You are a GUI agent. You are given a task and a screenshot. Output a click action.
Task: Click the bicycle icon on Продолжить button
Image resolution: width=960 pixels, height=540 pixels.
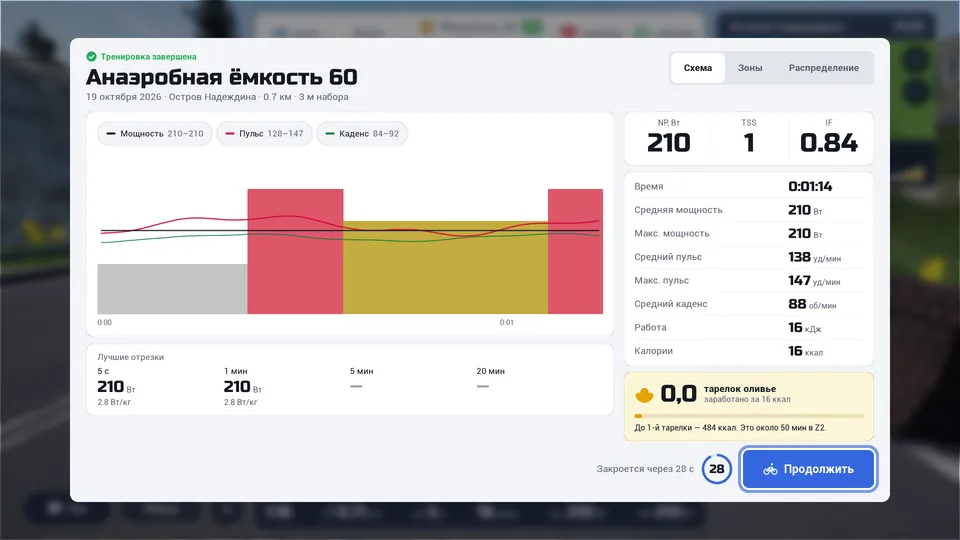point(770,470)
